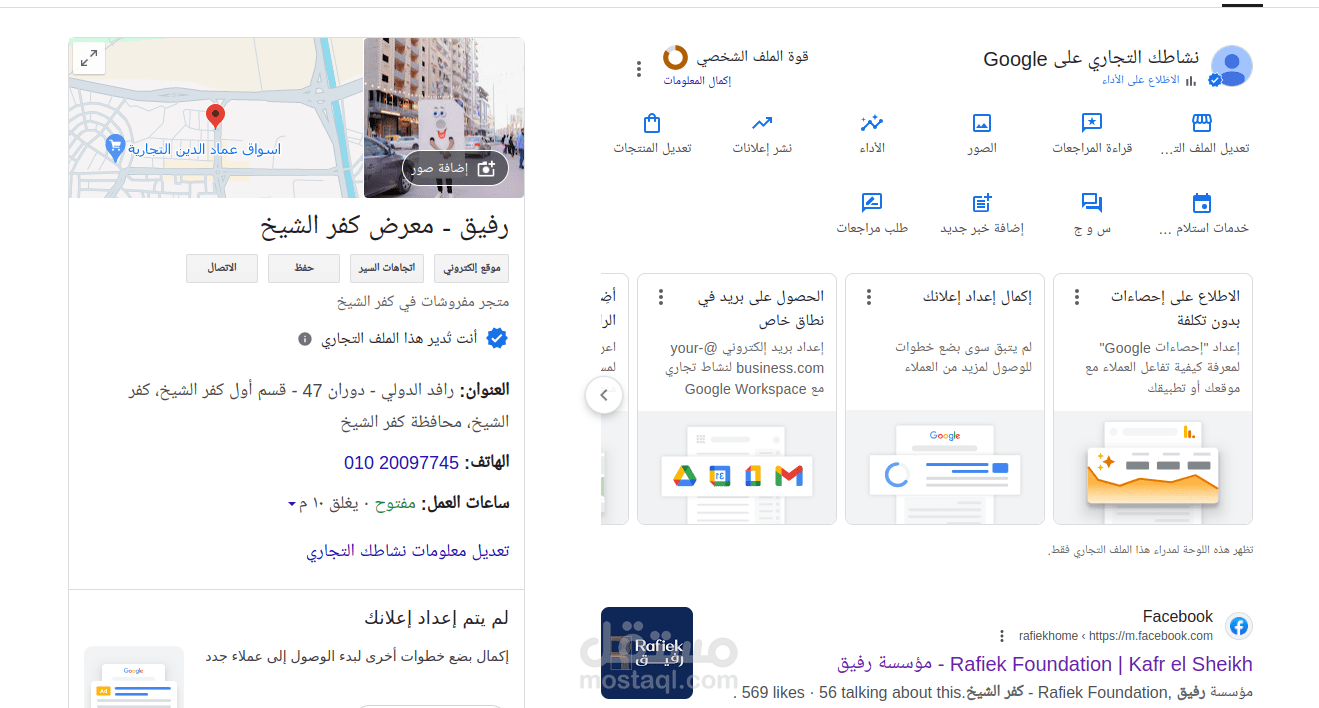
Task: Expand the map with the fullscreen icon
Action: pyautogui.click(x=89, y=58)
